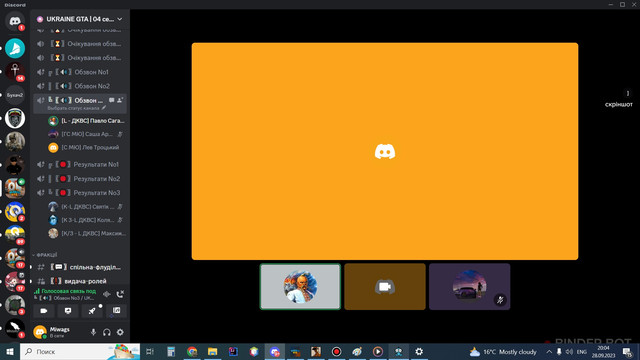Open the server with 89 notification badge

click(x=15, y=235)
